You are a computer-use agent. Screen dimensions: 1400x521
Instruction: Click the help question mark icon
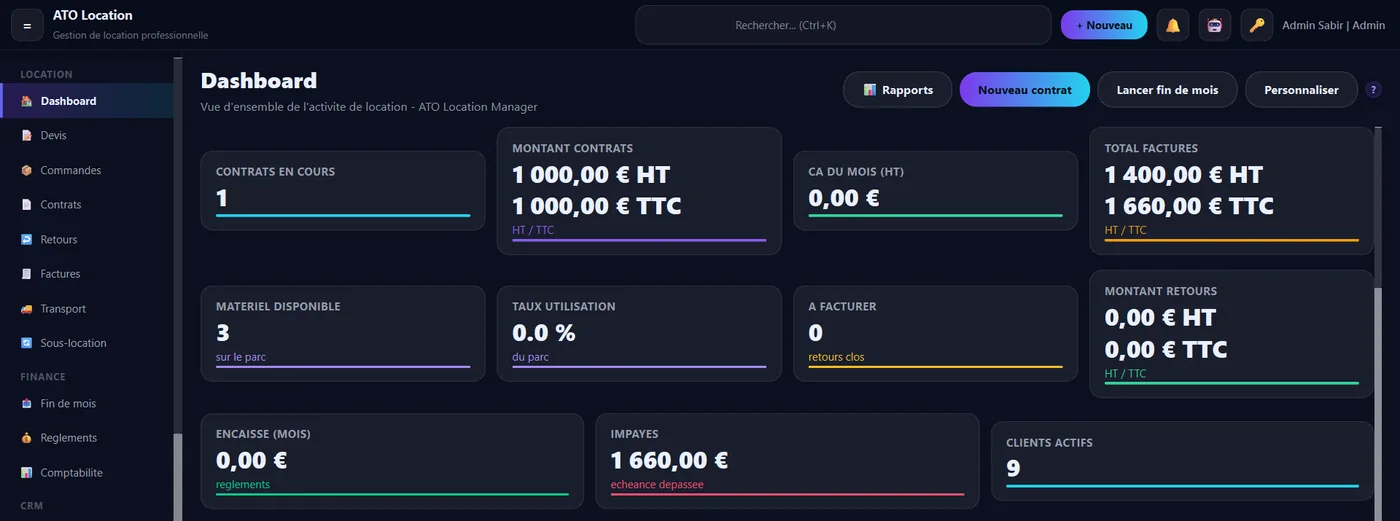1374,90
